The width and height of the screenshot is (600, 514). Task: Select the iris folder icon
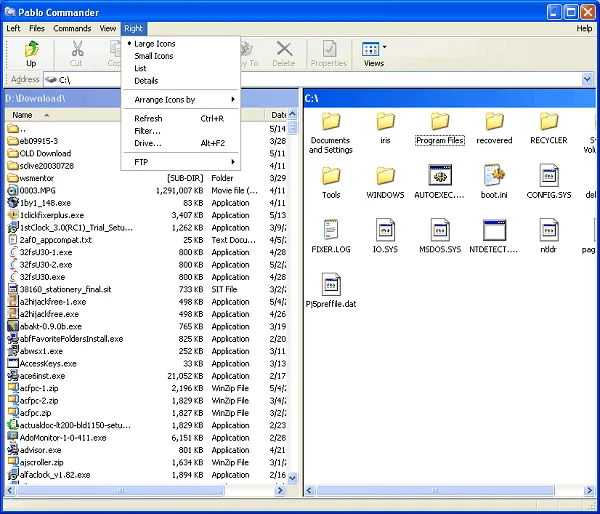(x=385, y=121)
